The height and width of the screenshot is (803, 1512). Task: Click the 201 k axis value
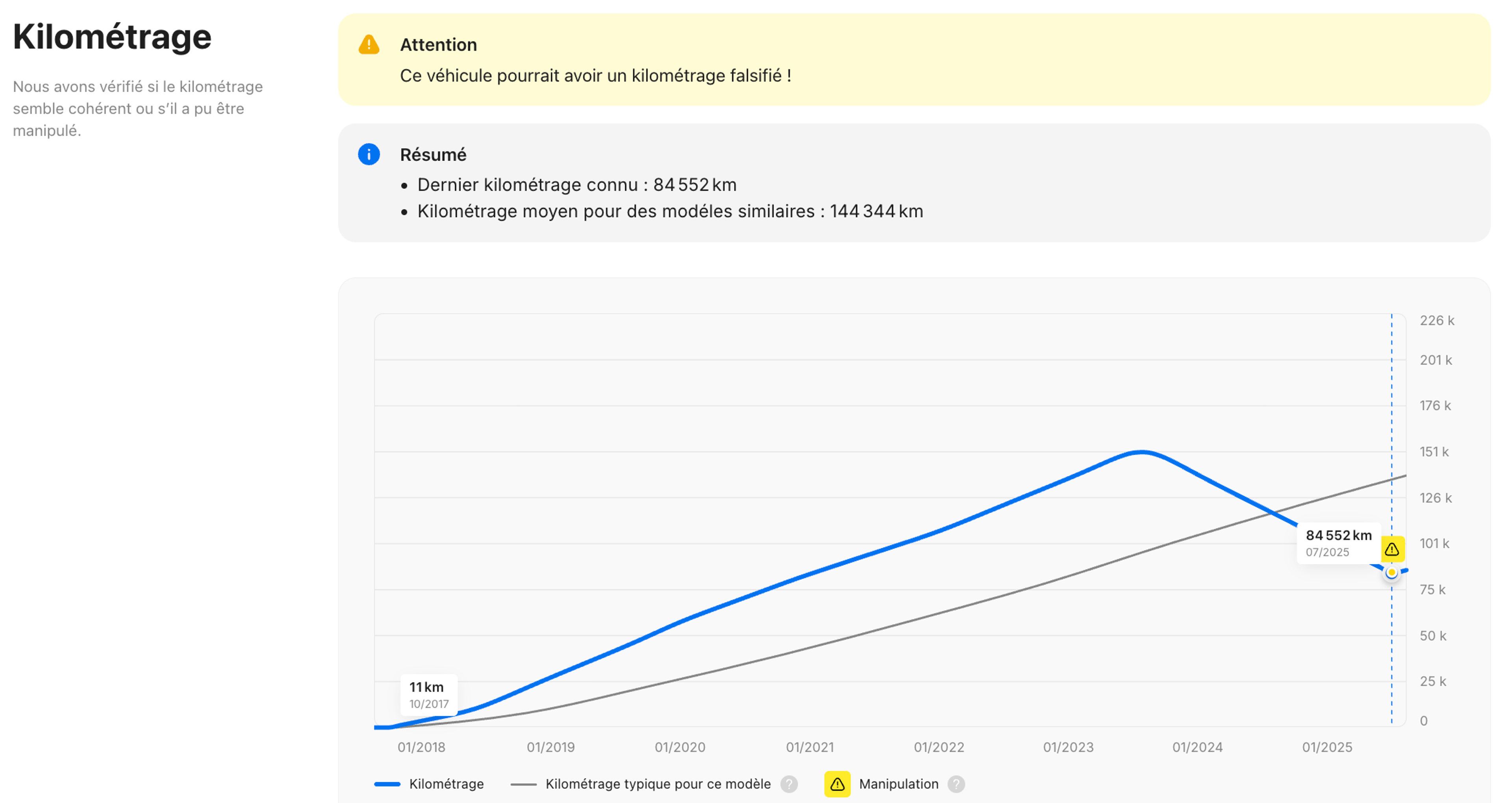1436,360
